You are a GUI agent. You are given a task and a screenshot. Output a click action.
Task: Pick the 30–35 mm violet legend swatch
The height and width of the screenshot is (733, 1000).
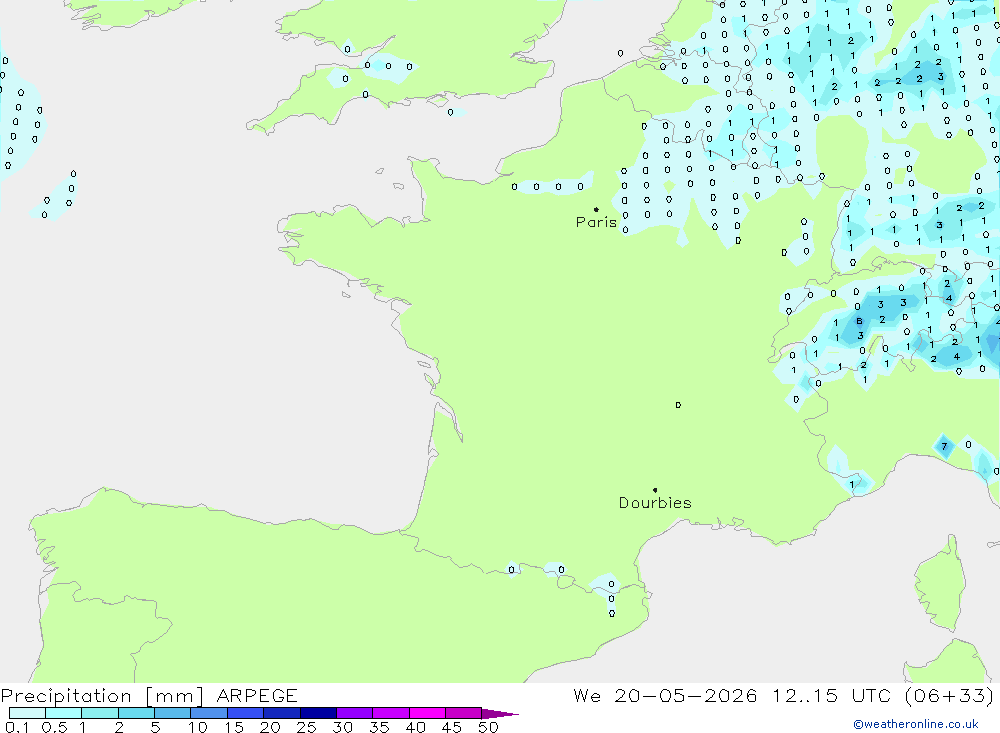pos(355,713)
